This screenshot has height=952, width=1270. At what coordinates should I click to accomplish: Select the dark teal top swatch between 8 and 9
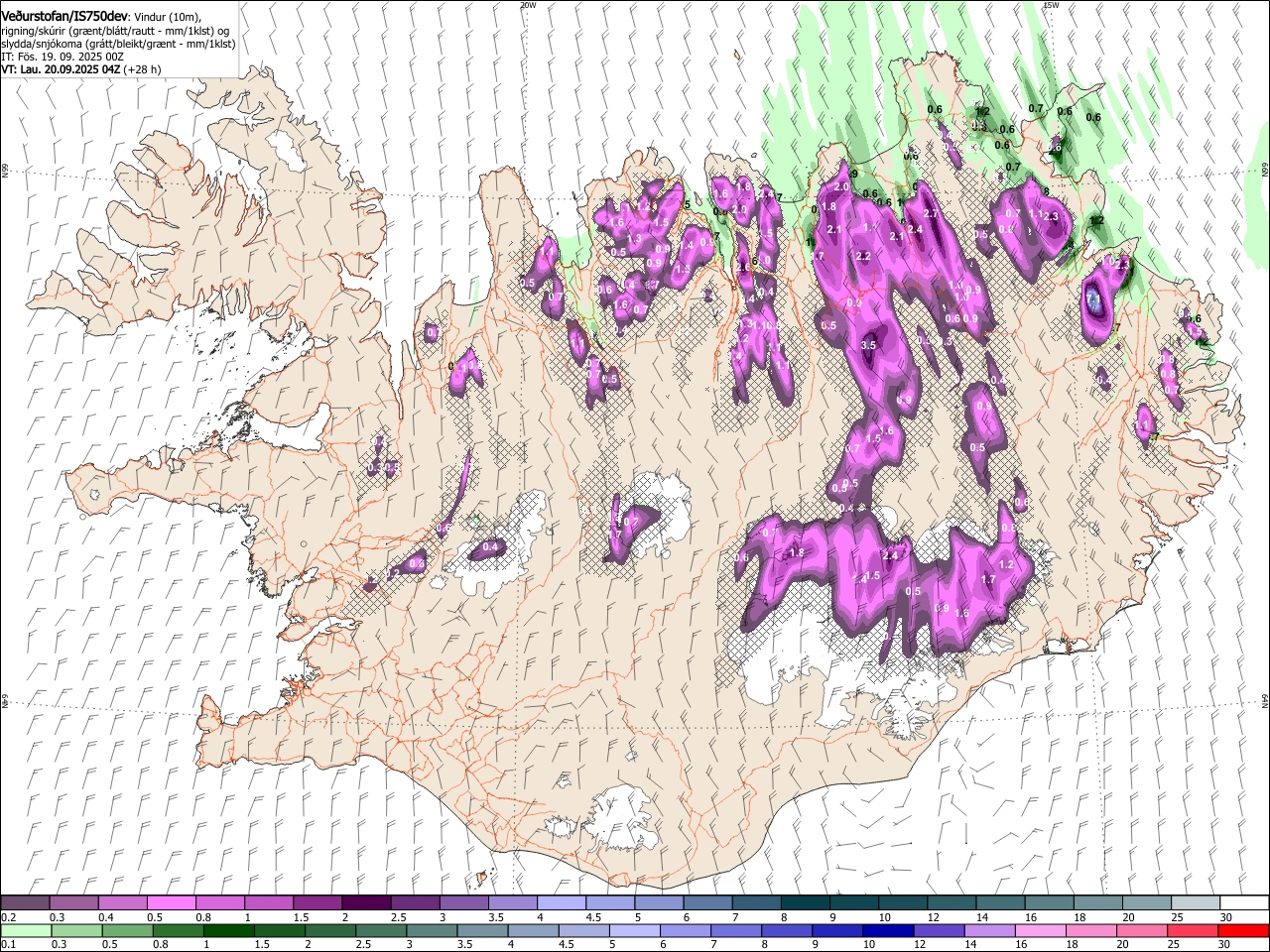805,903
